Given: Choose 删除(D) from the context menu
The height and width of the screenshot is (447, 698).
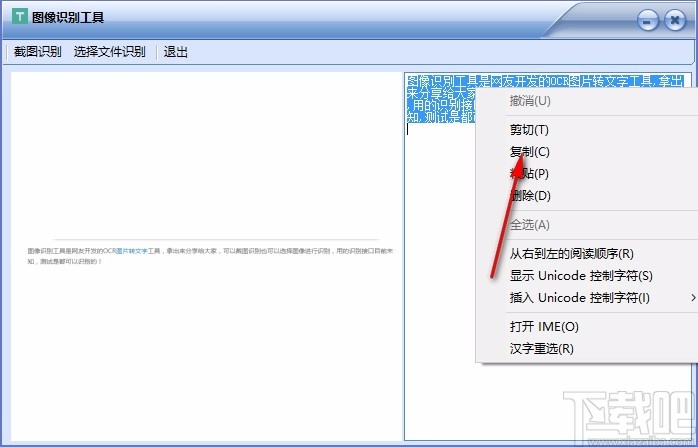Looking at the screenshot, I should pos(587,195).
